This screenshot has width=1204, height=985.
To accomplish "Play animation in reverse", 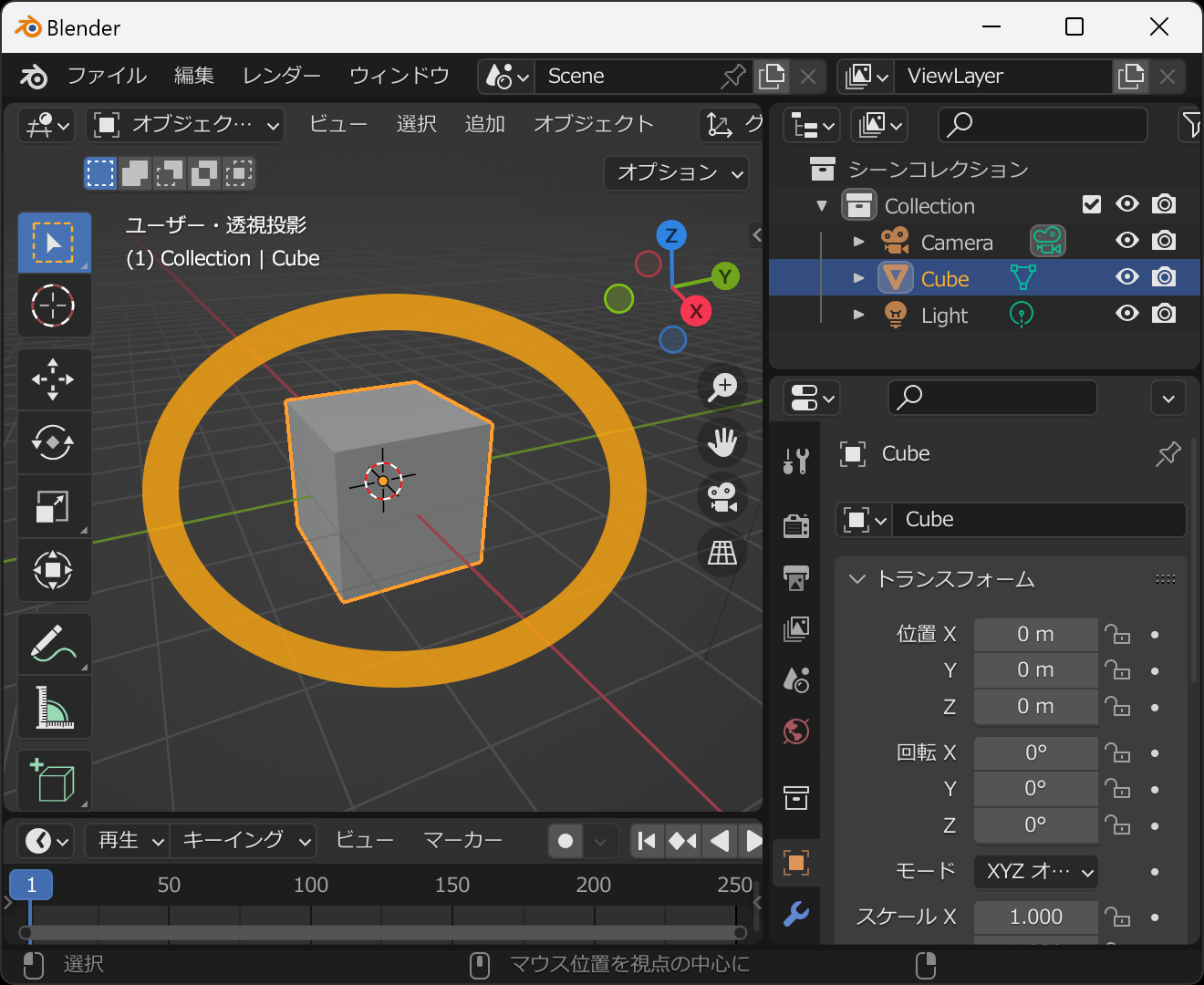I will click(720, 840).
